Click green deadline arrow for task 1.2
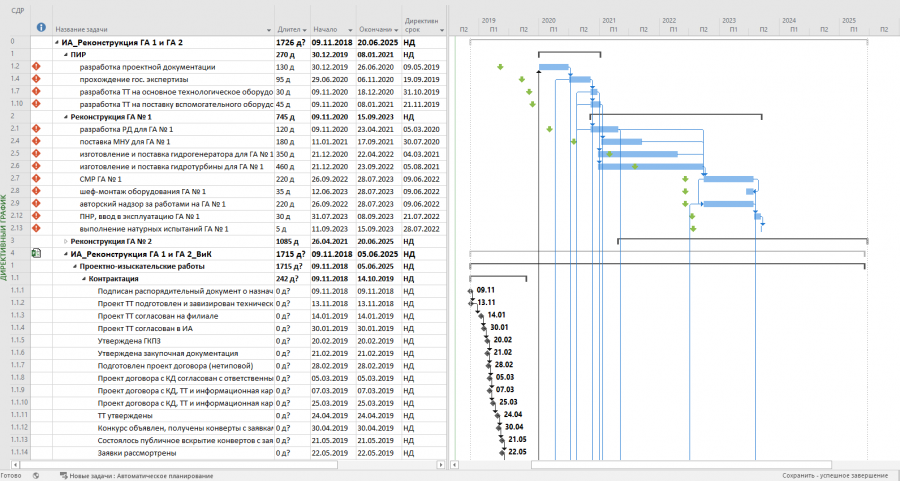 click(500, 67)
